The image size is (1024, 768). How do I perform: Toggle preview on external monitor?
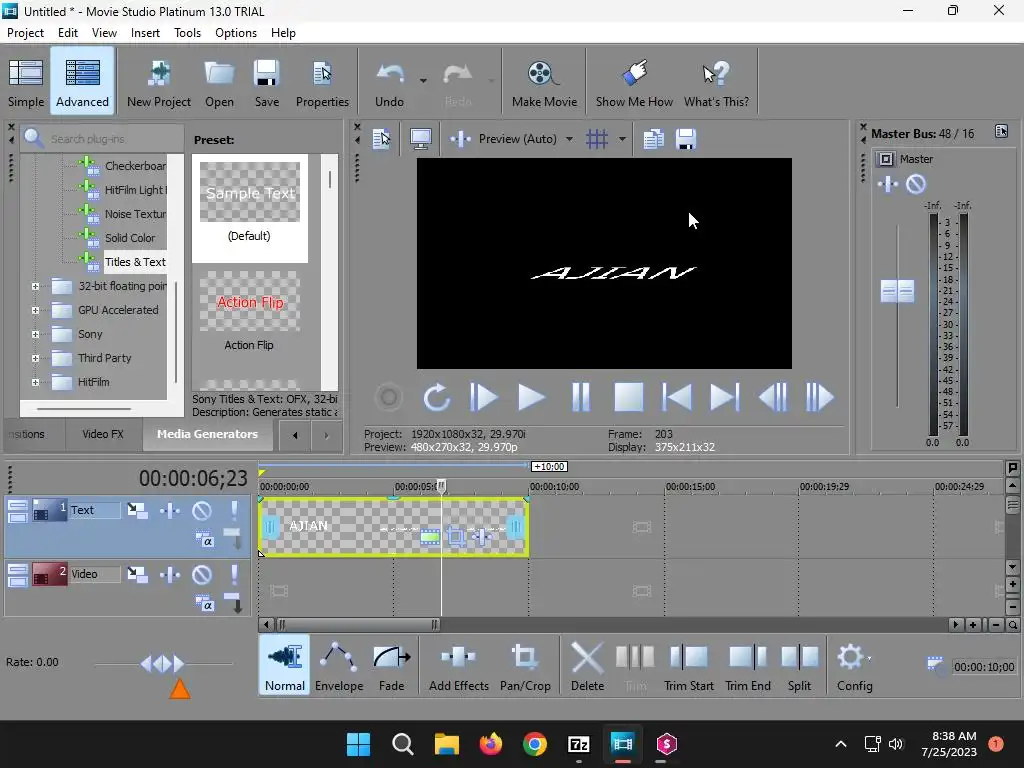(420, 139)
